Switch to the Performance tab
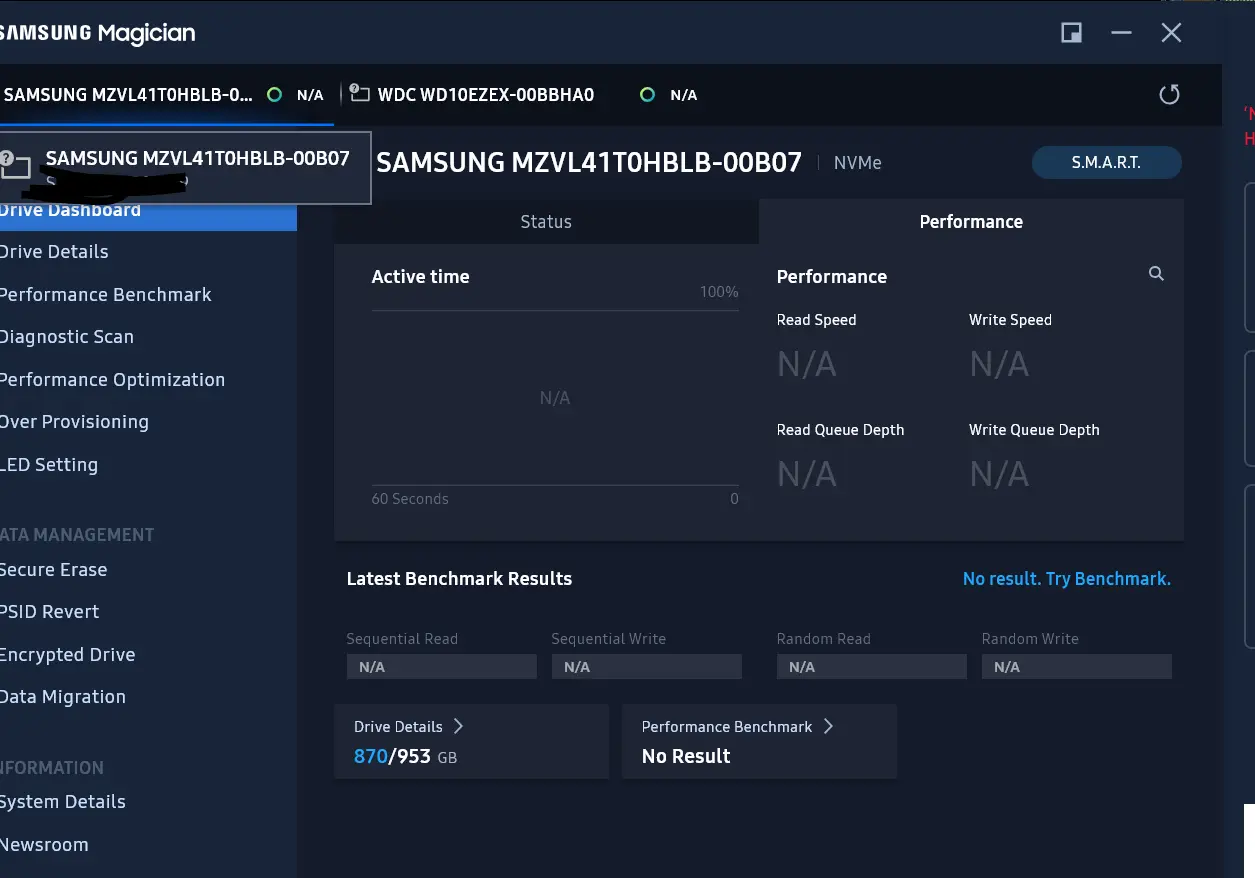 coord(971,222)
